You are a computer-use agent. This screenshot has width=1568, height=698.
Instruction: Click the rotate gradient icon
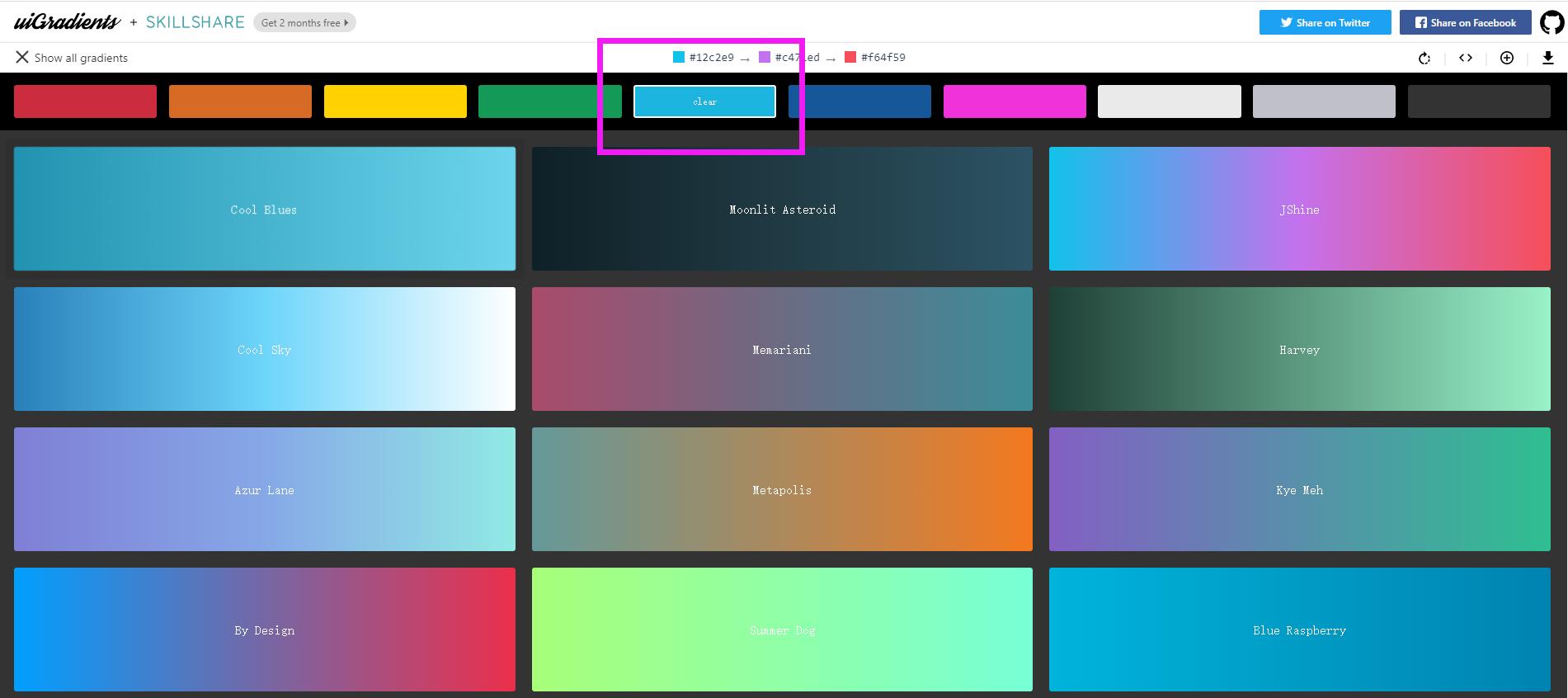pyautogui.click(x=1424, y=58)
